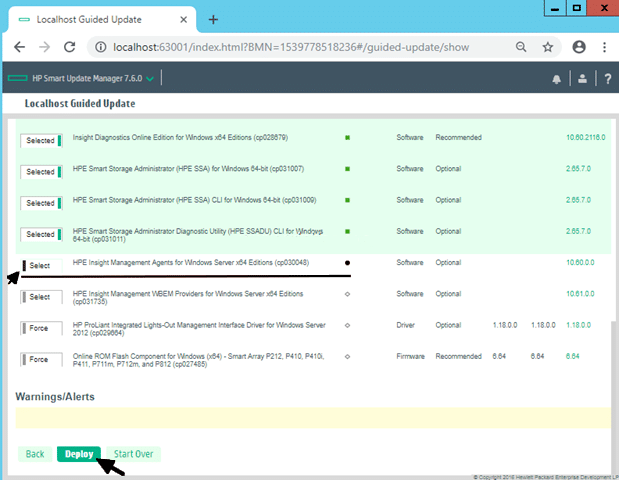Minimize the browser window

point(555,8)
